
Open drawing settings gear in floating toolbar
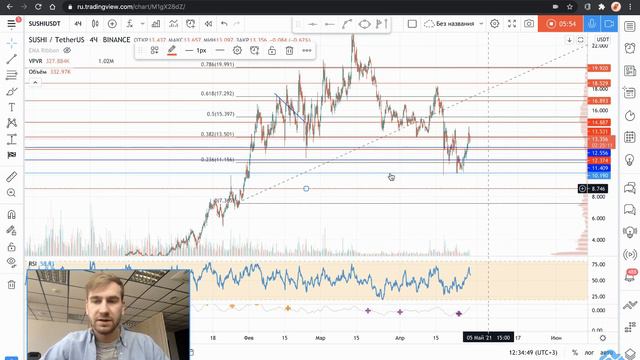coord(237,51)
